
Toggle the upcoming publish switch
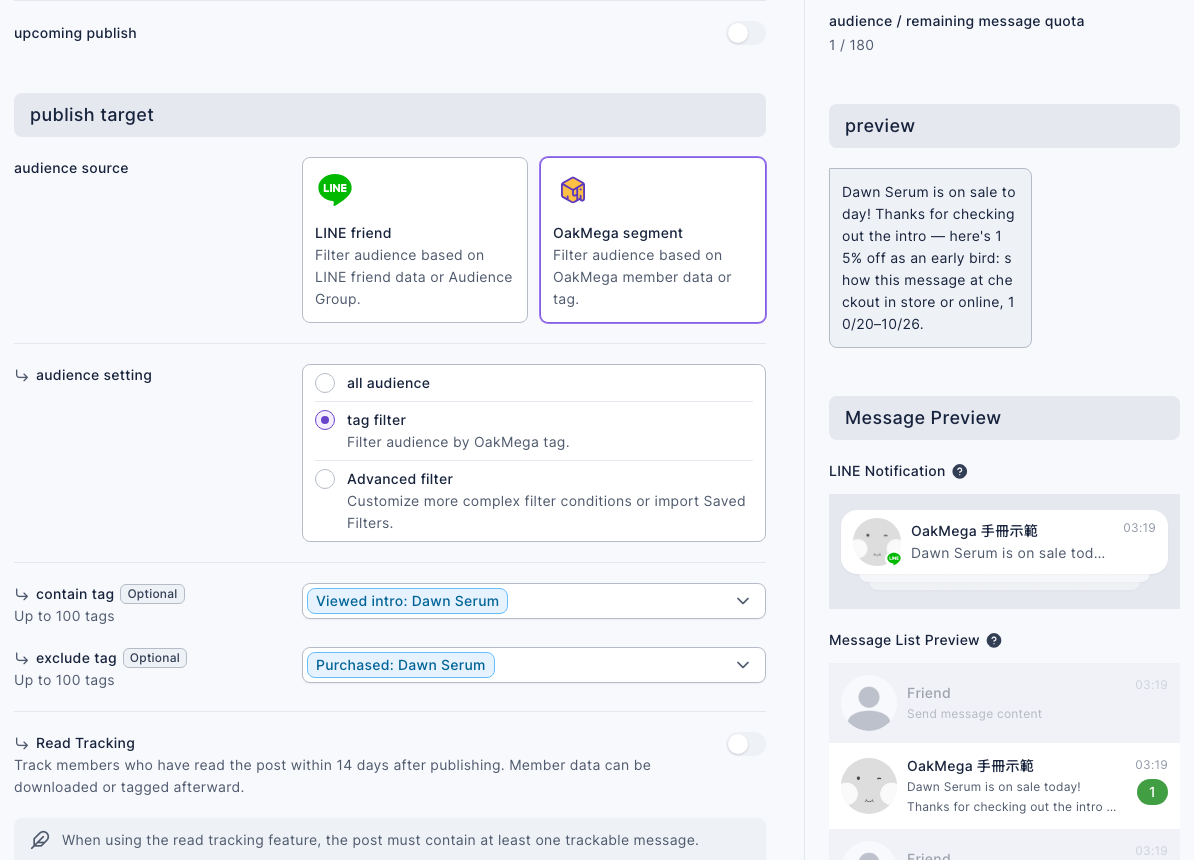coord(745,33)
